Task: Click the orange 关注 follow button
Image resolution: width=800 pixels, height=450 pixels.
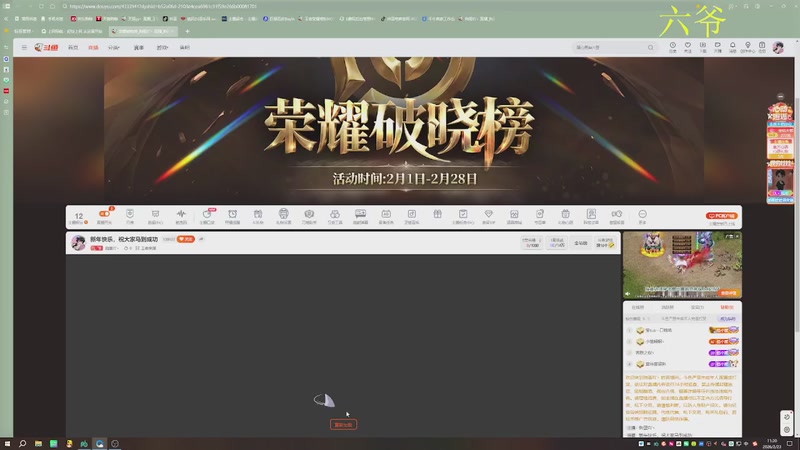Action: [186, 239]
